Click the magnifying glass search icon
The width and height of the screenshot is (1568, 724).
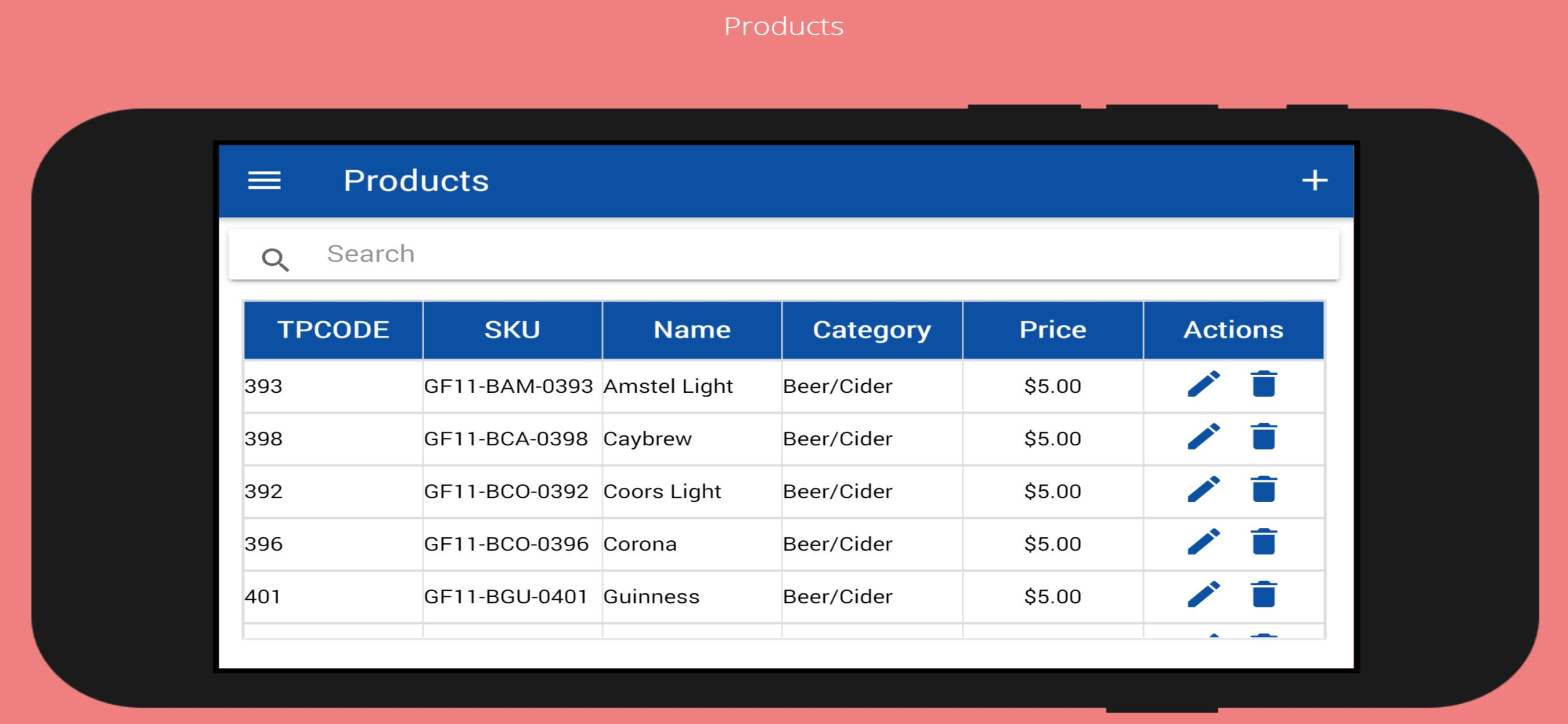(275, 259)
